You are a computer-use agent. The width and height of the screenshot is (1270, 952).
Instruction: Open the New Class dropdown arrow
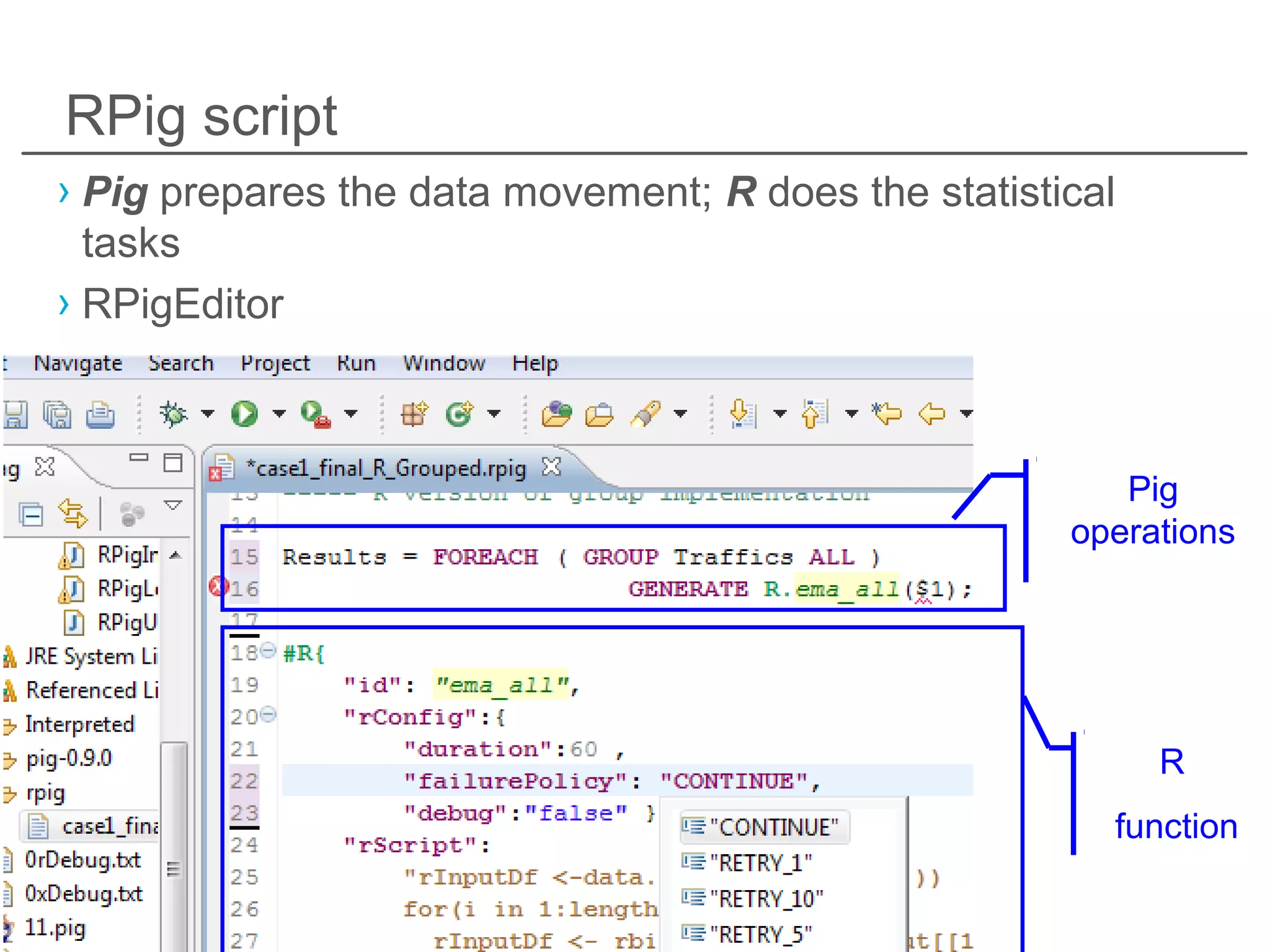click(x=494, y=413)
